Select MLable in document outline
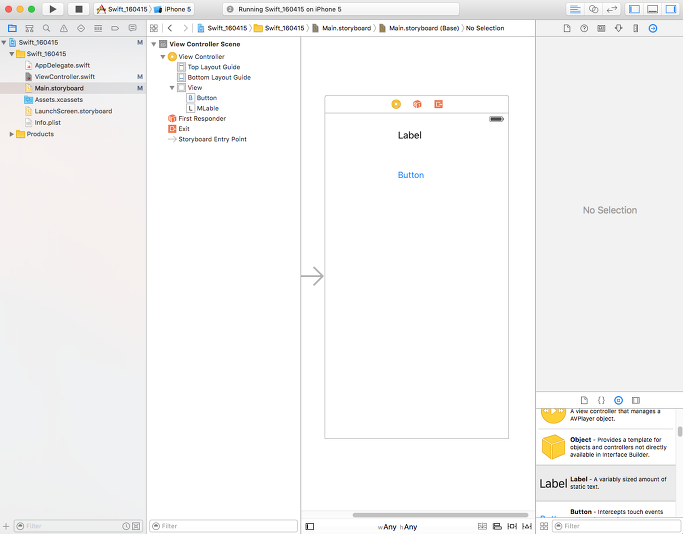Image resolution: width=683 pixels, height=534 pixels. [207, 108]
